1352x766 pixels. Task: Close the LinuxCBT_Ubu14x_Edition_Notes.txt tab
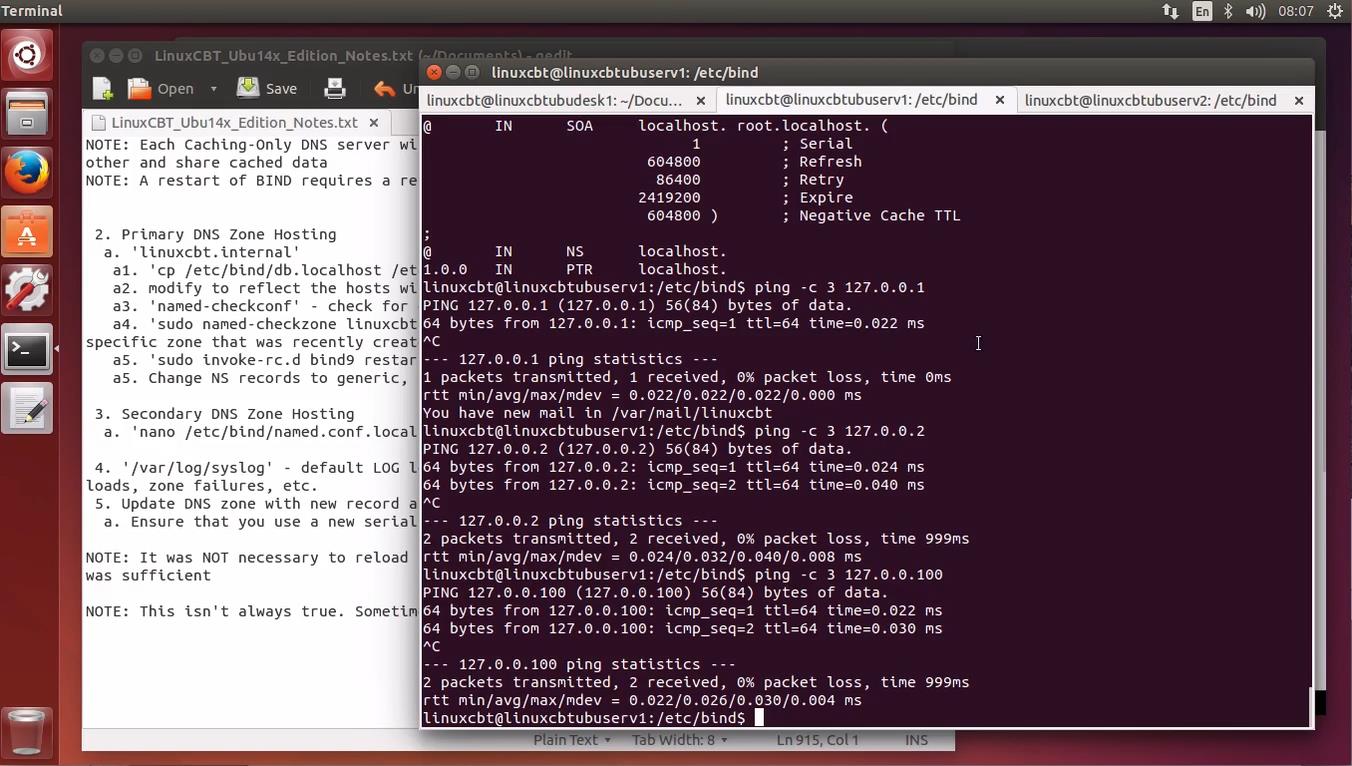(374, 122)
